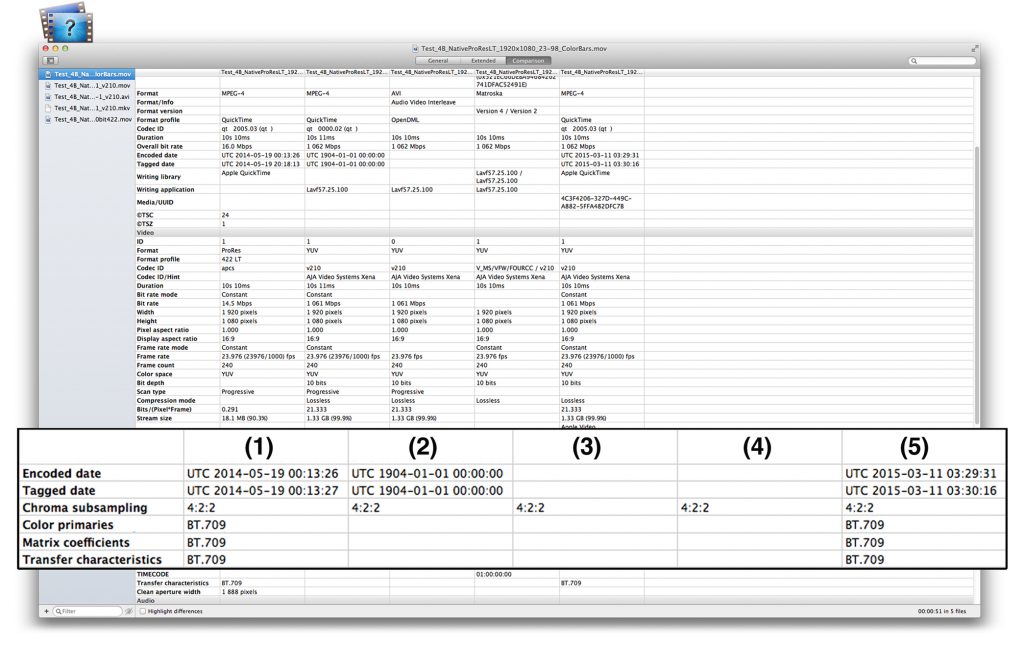The image size is (1024, 647).
Task: Switch to the General tab
Action: [x=438, y=61]
